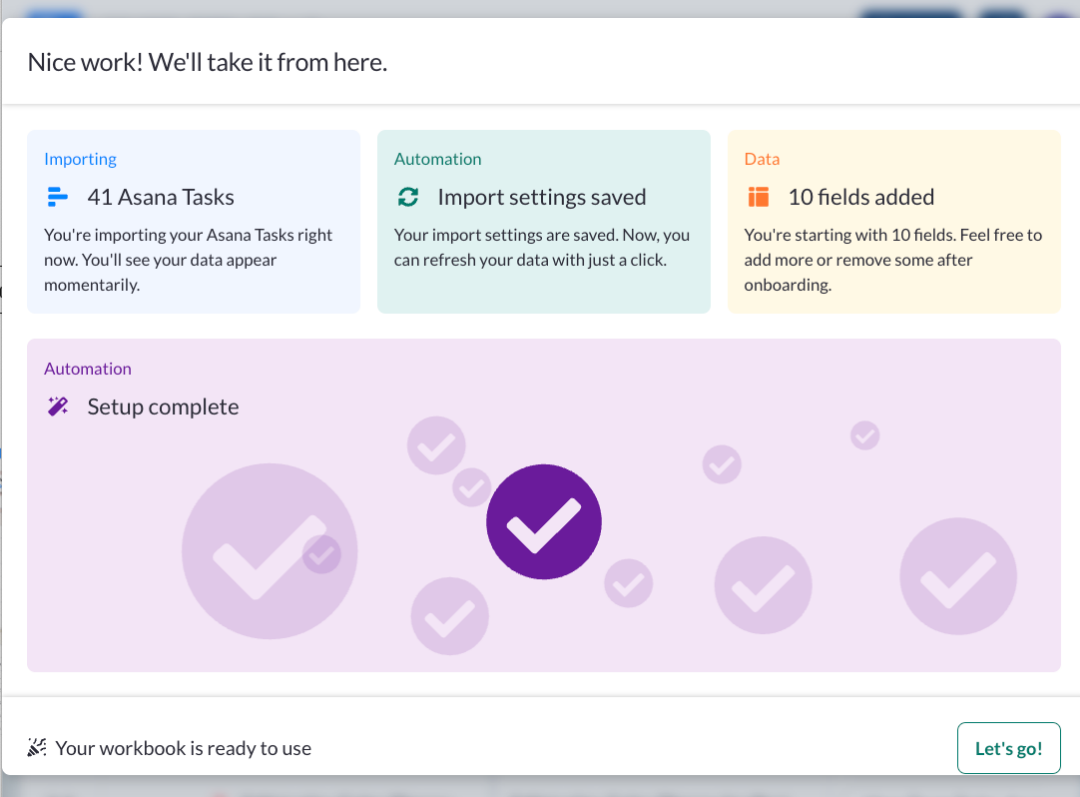Click the Let's go! button
Image resolution: width=1080 pixels, height=797 pixels.
[1008, 748]
